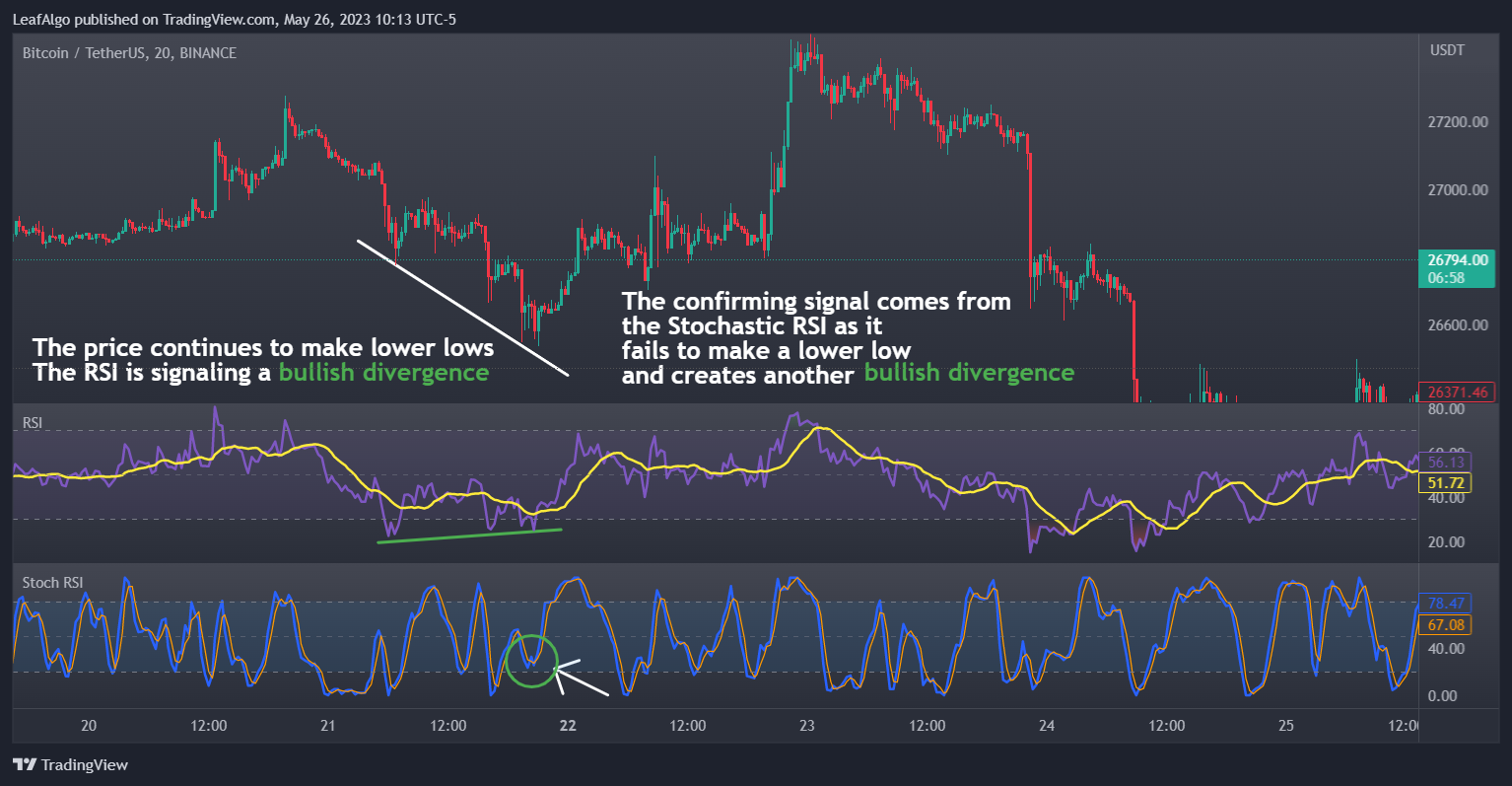This screenshot has width=1512, height=786.
Task: Click the red 26371.46 price tag
Action: pyautogui.click(x=1458, y=393)
